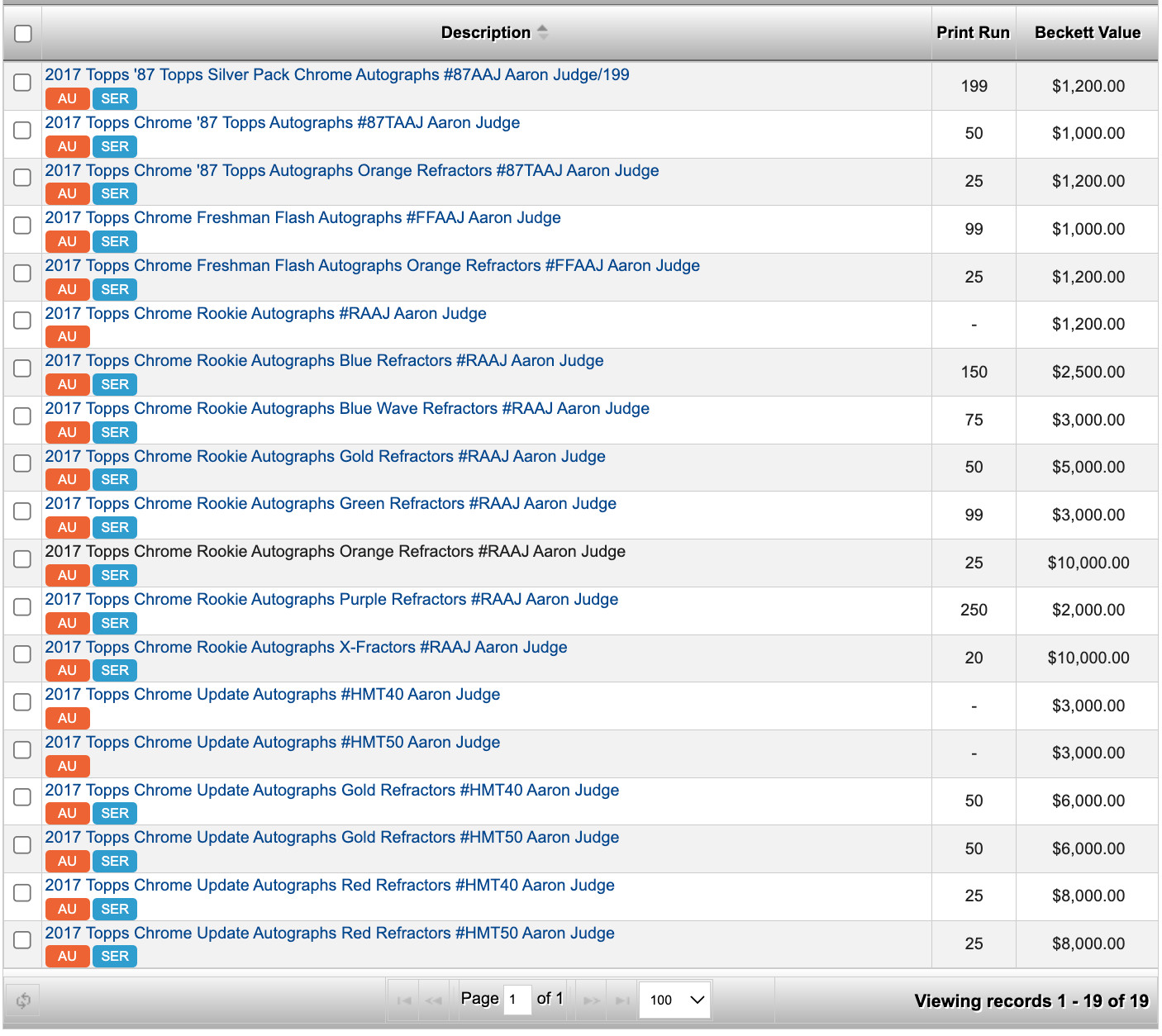Click SER badge under Orange Refractors #RAAJ
This screenshot has height=1036, width=1162.
pos(115,576)
